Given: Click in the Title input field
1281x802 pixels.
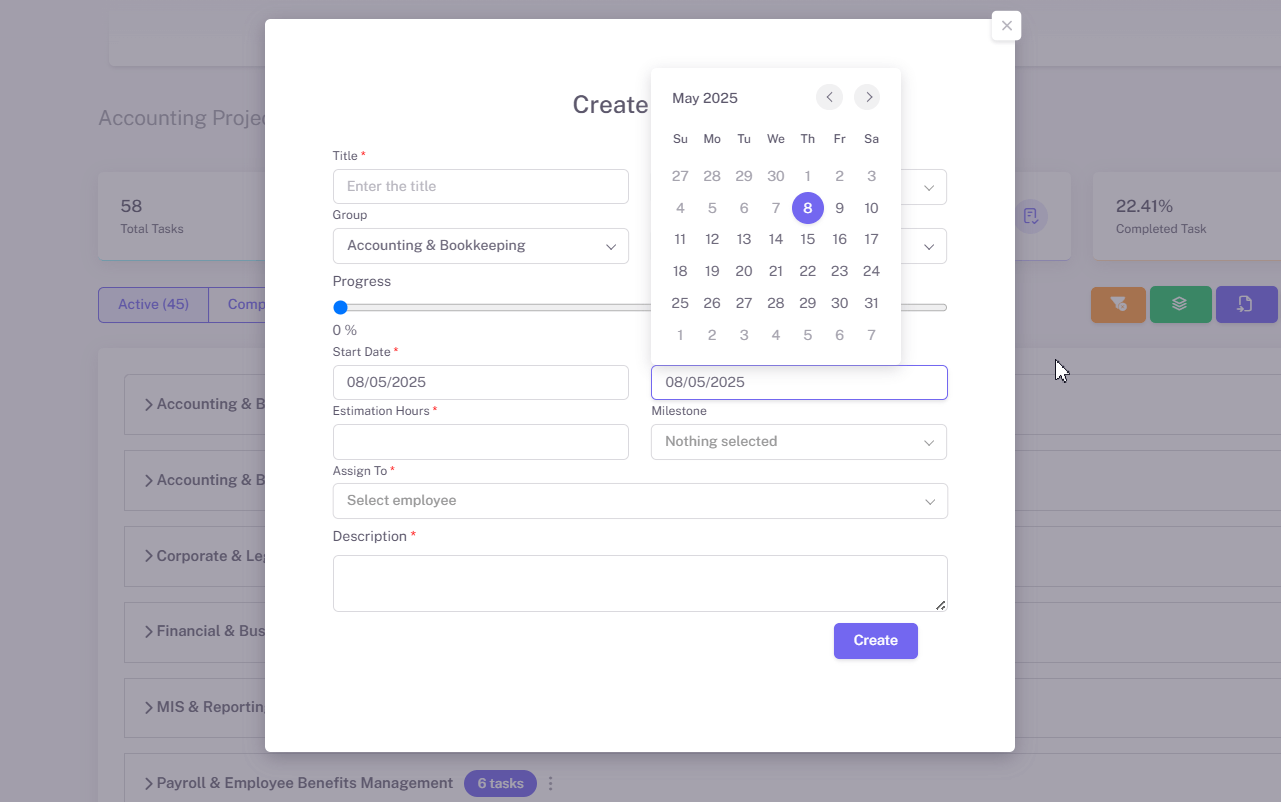Looking at the screenshot, I should 481,187.
